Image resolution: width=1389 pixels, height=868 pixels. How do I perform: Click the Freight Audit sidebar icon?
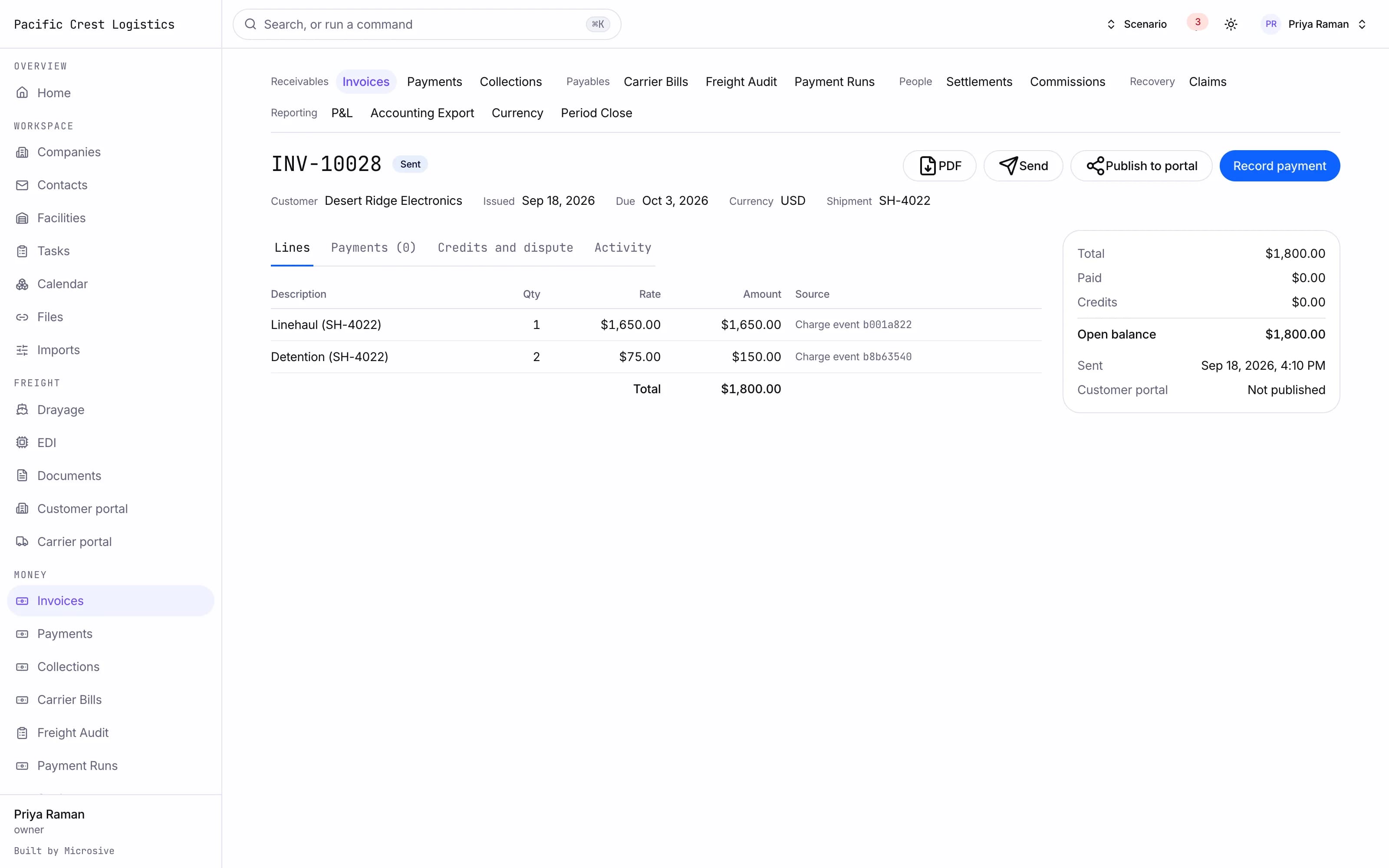tap(22, 733)
